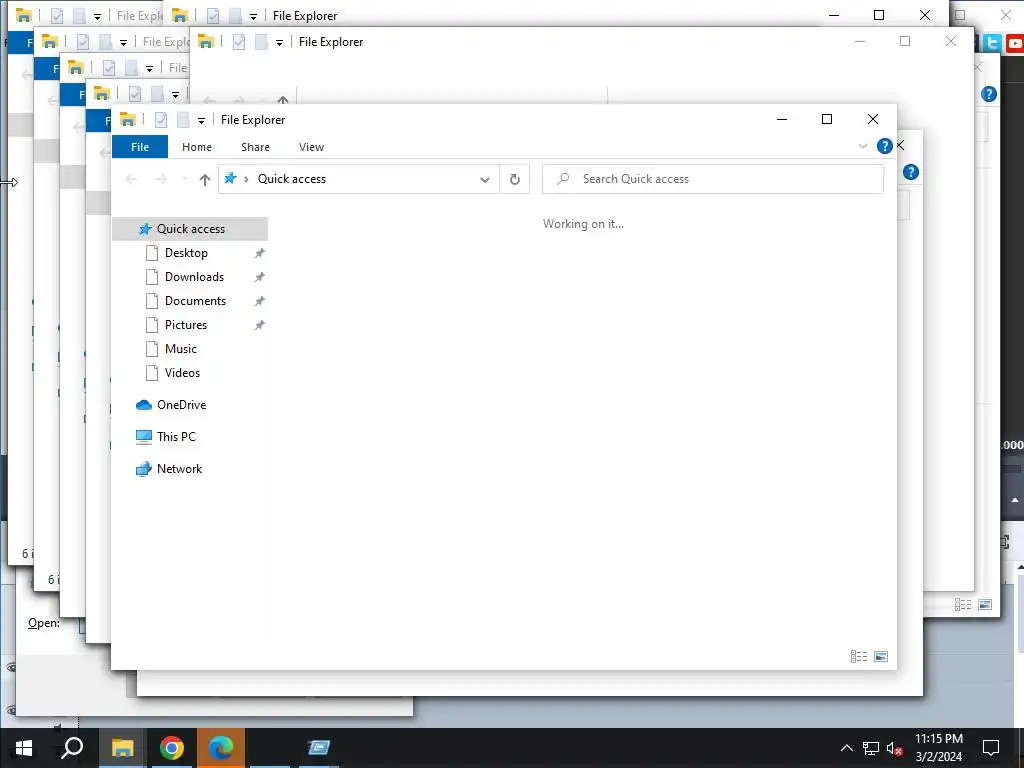This screenshot has width=1024, height=768.
Task: Click the 'Open:' label in the Run dialog behind
Action: click(x=44, y=623)
